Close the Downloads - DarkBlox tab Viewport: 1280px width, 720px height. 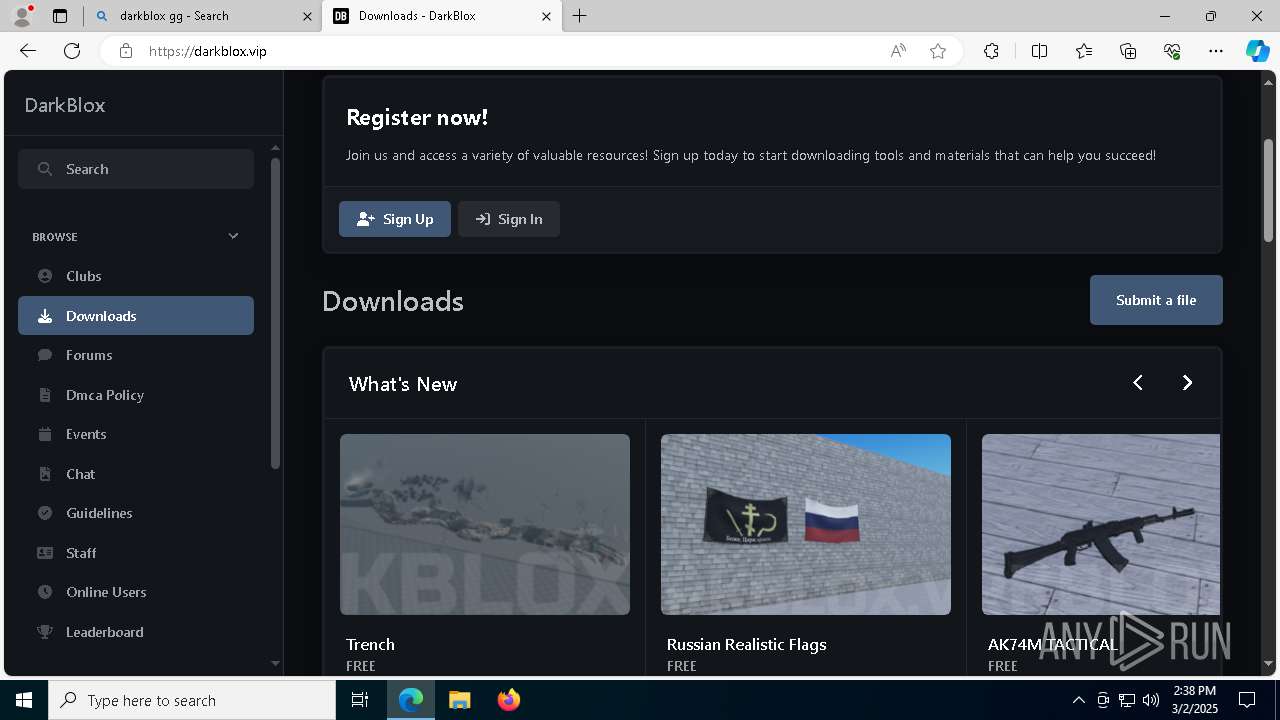pyautogui.click(x=546, y=16)
